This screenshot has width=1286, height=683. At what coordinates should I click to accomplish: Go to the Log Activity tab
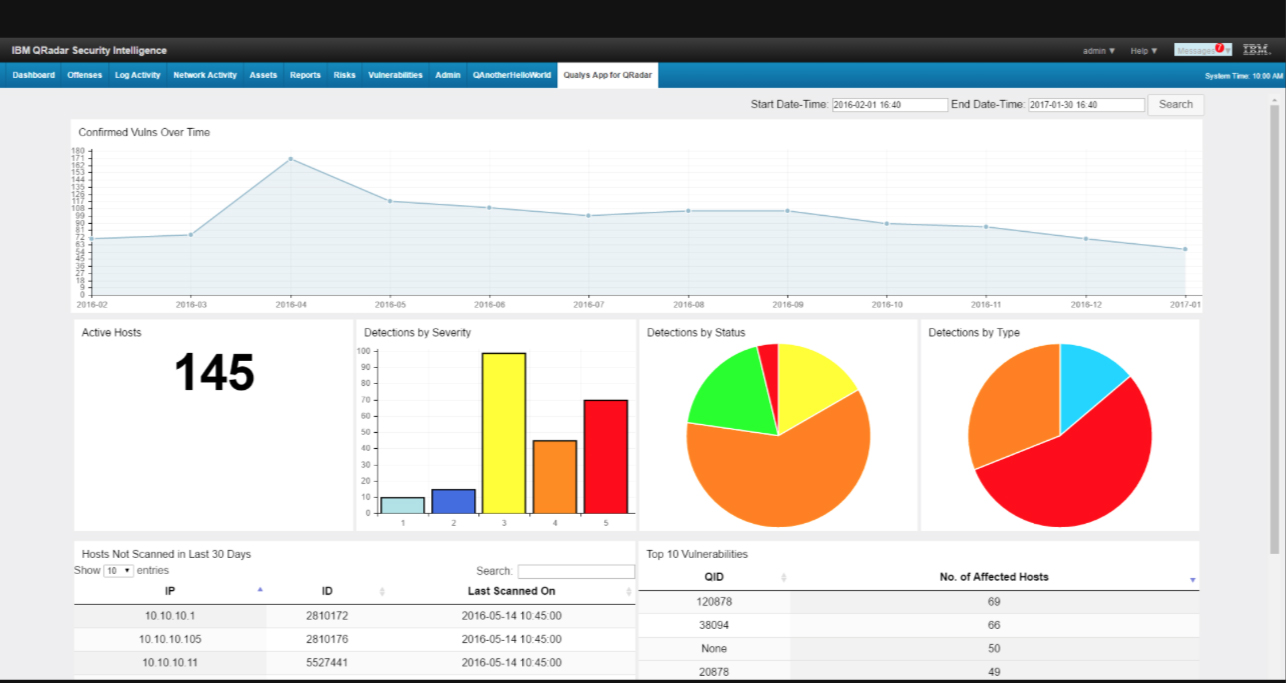click(x=137, y=75)
